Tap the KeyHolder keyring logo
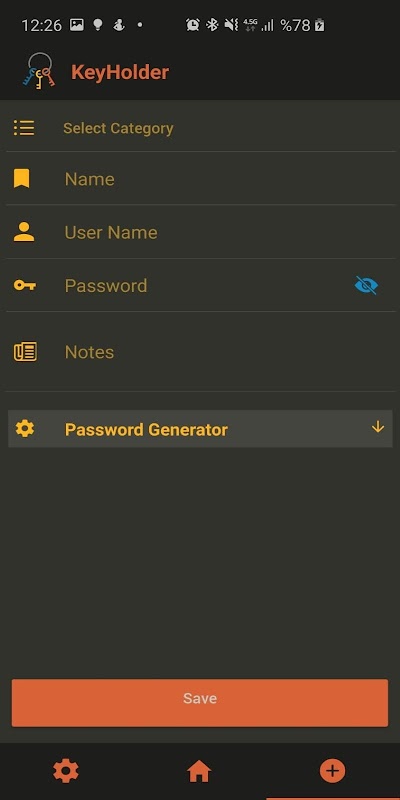The height and width of the screenshot is (800, 400). pos(39,71)
